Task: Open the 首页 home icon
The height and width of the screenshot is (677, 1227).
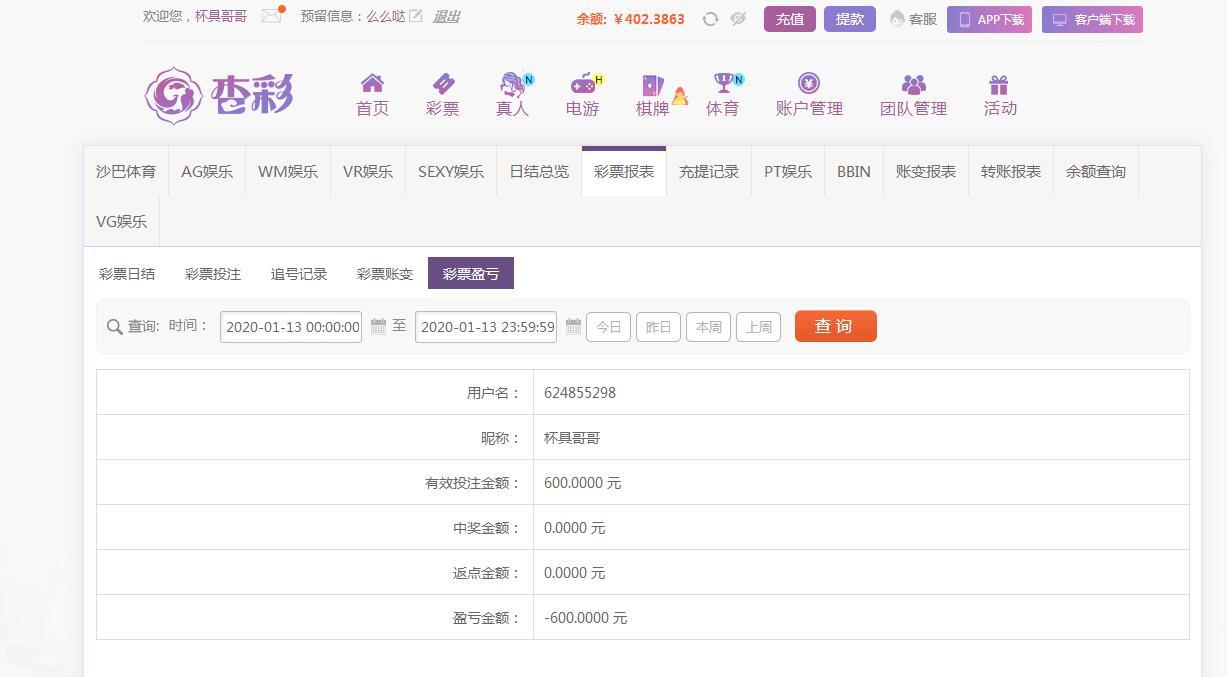Action: pyautogui.click(x=372, y=84)
